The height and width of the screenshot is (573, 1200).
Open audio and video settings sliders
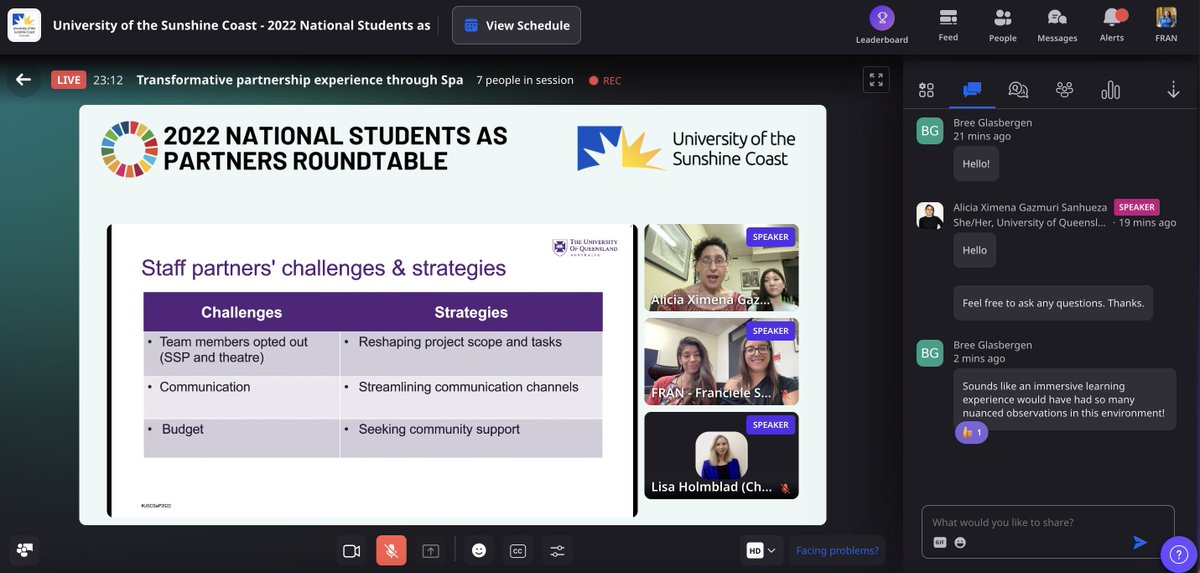(x=557, y=550)
